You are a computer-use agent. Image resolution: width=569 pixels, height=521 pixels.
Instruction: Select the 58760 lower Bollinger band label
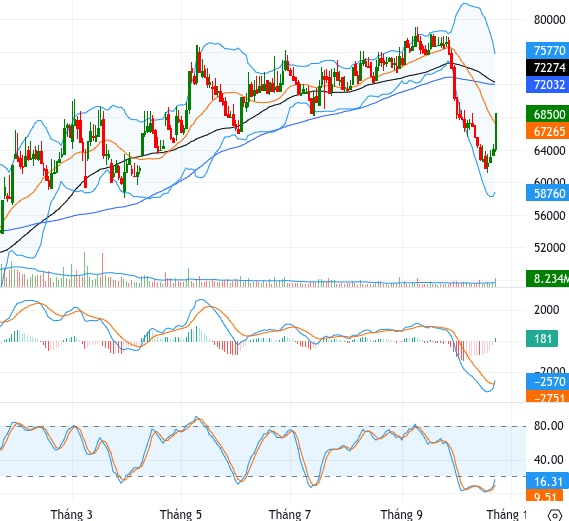(548, 193)
